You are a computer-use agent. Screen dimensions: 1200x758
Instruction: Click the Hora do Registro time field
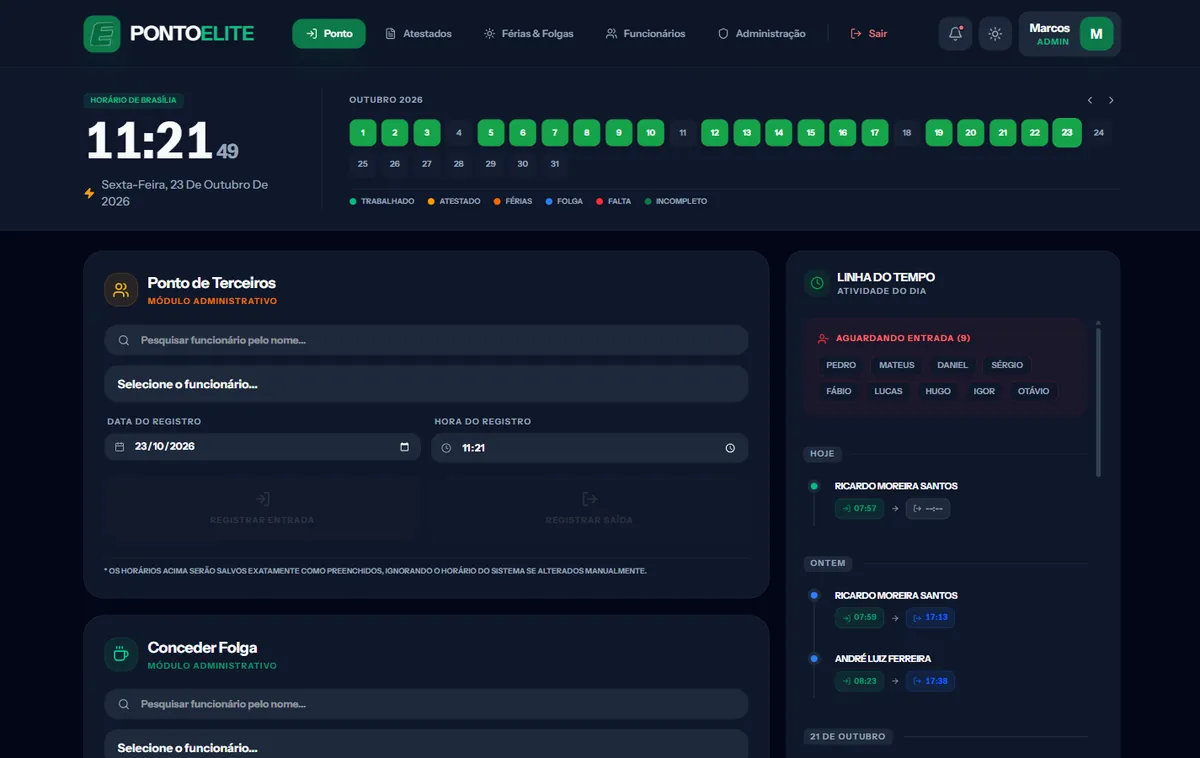click(589, 448)
